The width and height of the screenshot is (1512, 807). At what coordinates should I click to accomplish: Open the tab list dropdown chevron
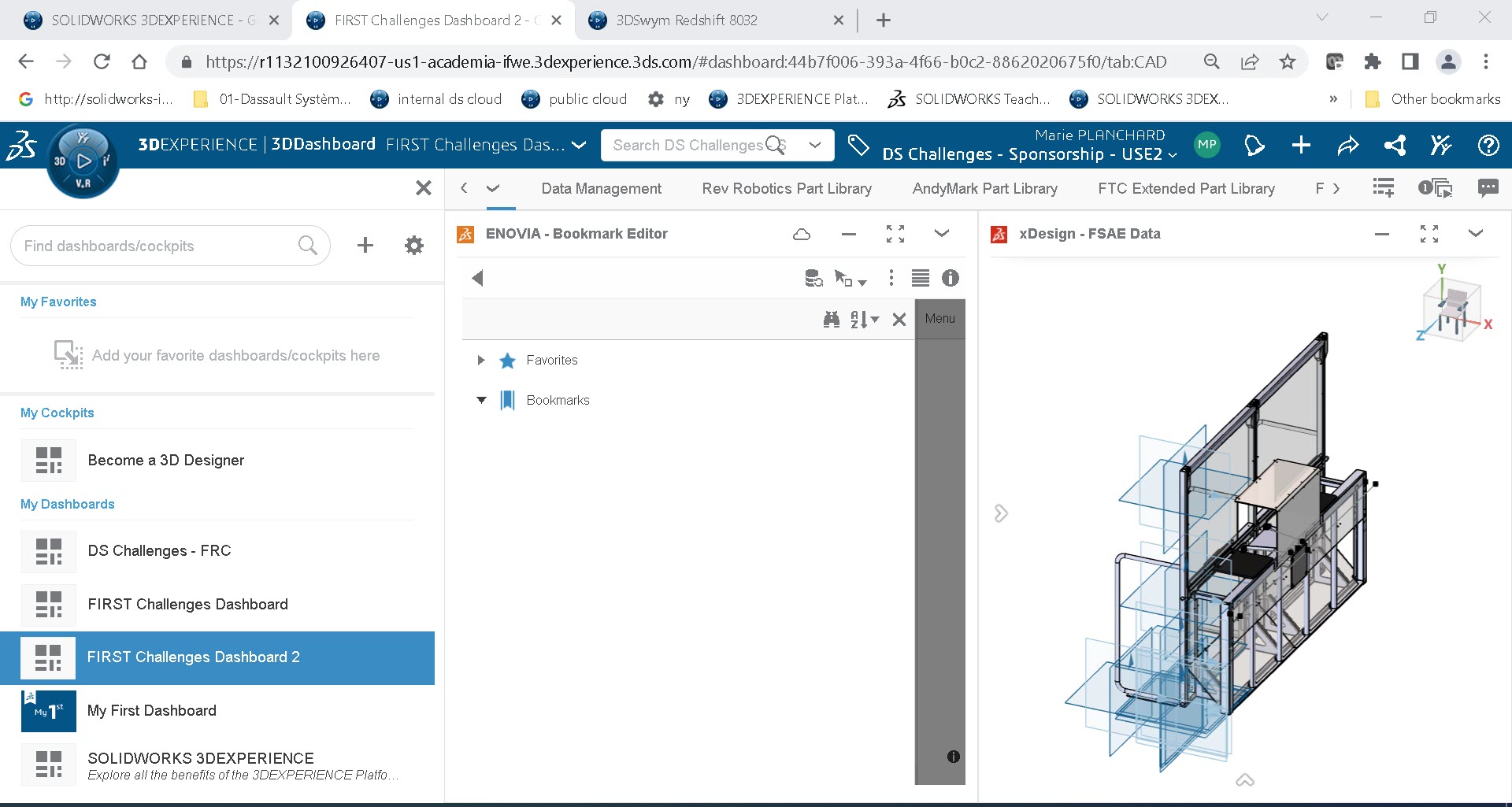pos(493,188)
